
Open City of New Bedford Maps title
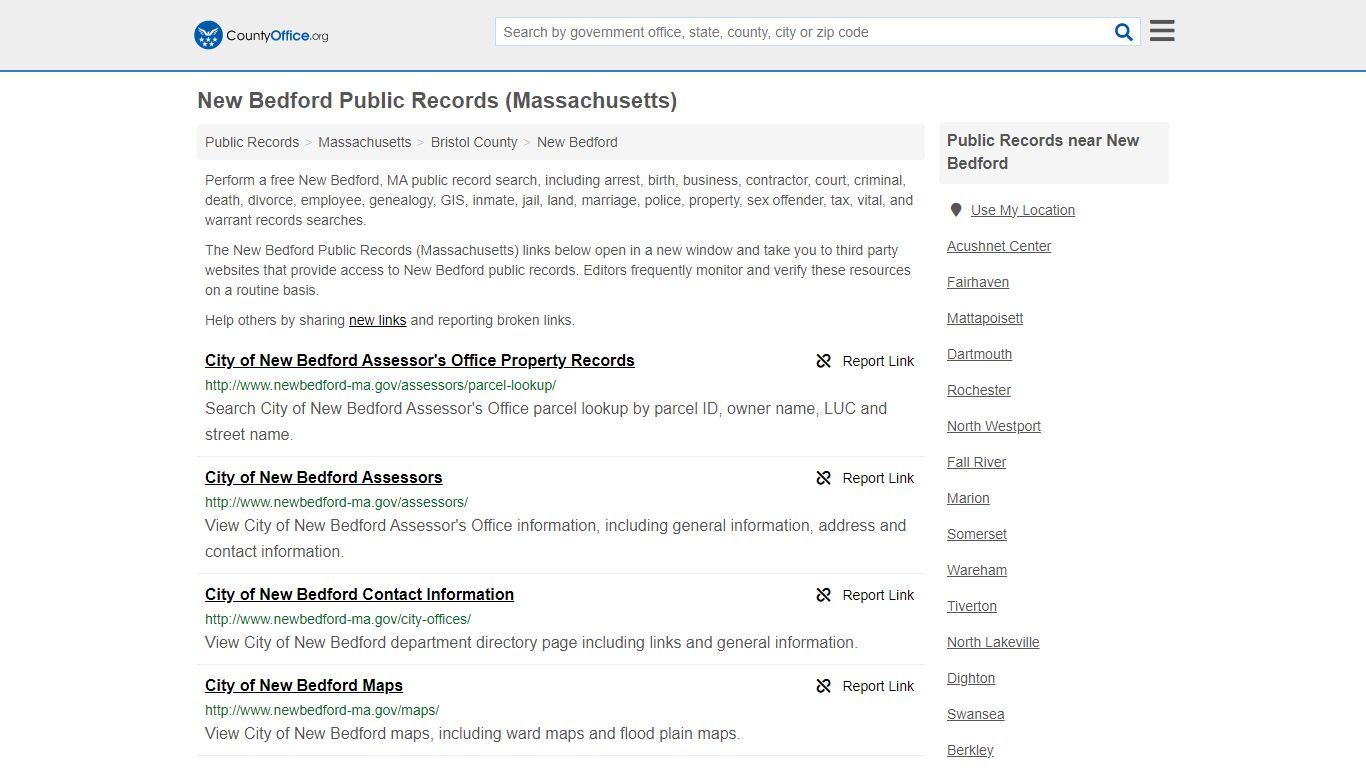coord(304,685)
